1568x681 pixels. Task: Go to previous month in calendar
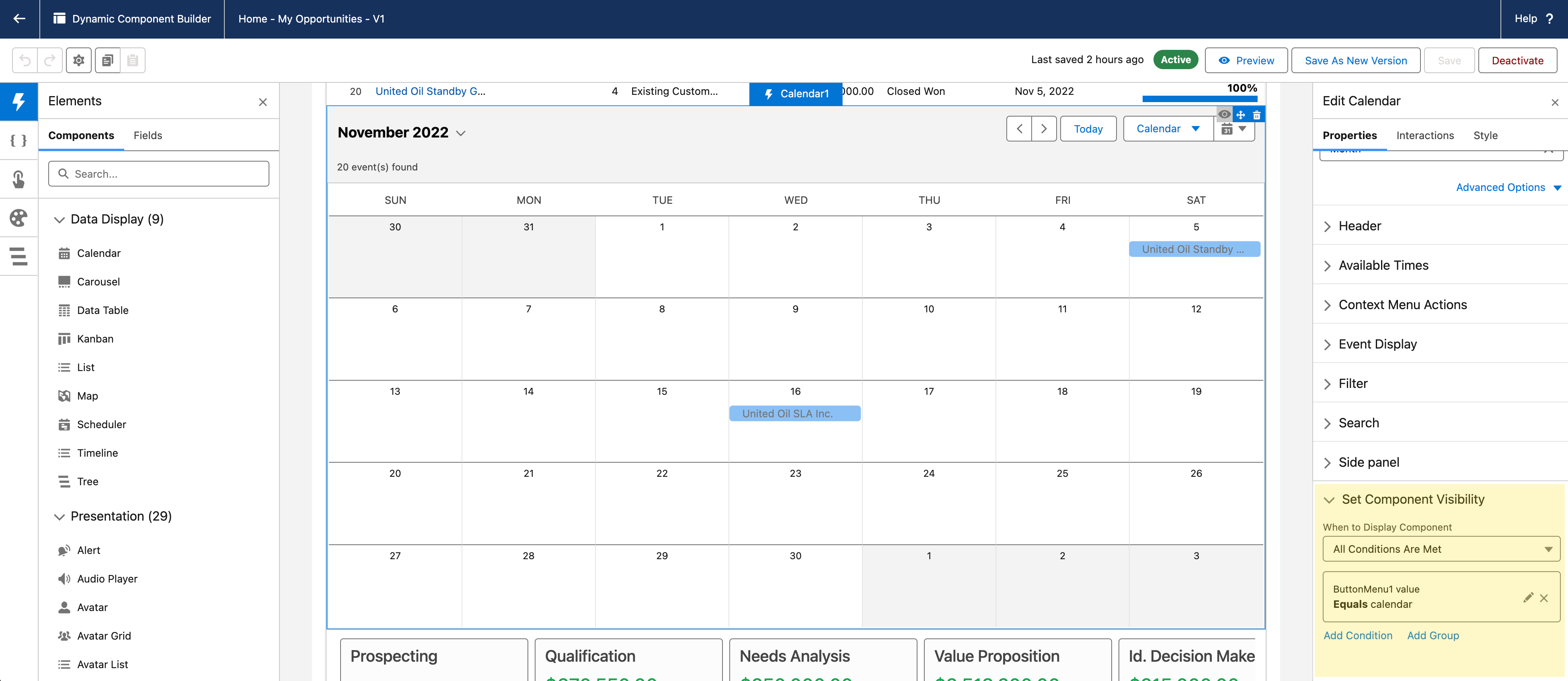[1019, 129]
